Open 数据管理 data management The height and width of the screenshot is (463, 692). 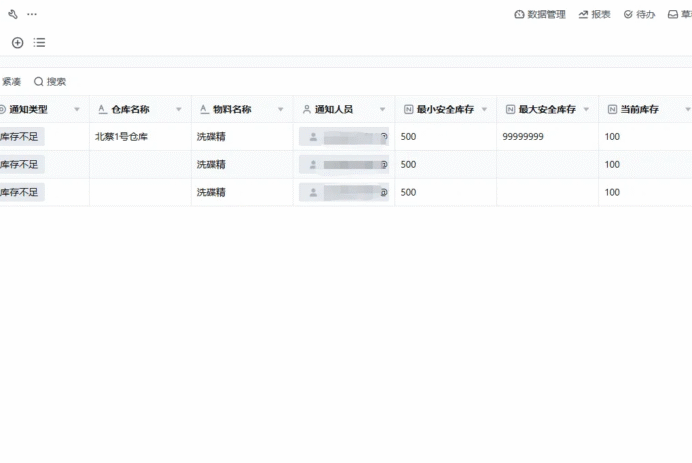(x=540, y=15)
